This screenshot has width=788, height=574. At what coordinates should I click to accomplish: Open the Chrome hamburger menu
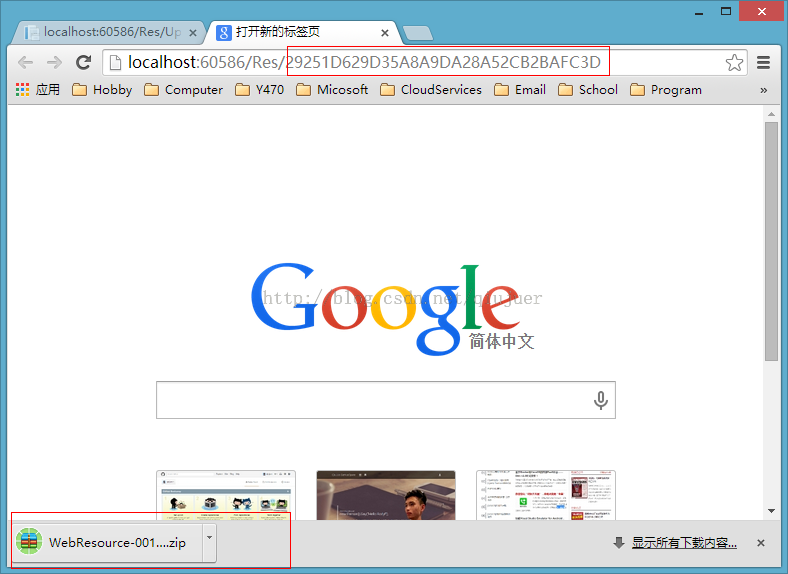[763, 63]
